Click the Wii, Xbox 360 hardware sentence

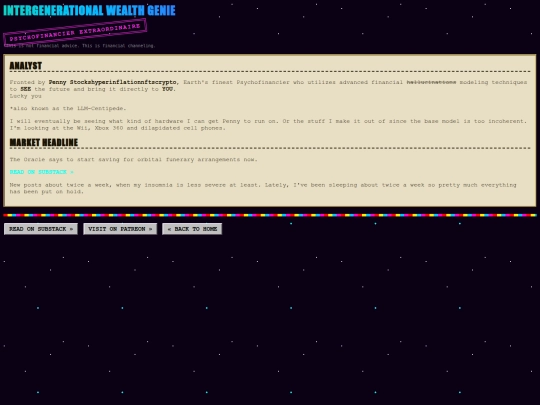tap(117, 128)
